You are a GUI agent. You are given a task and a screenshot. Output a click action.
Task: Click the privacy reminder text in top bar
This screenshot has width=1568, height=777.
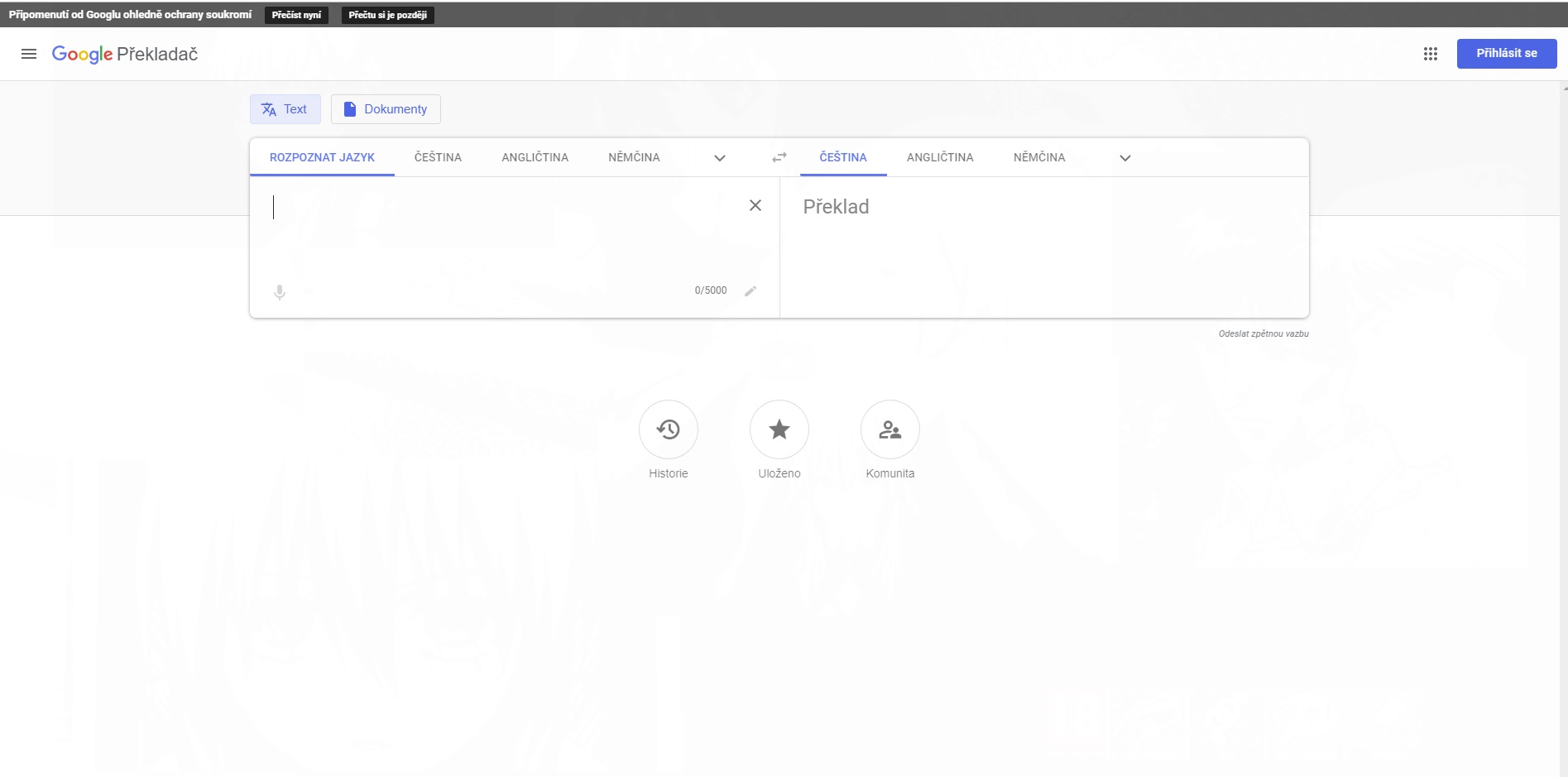[x=130, y=15]
